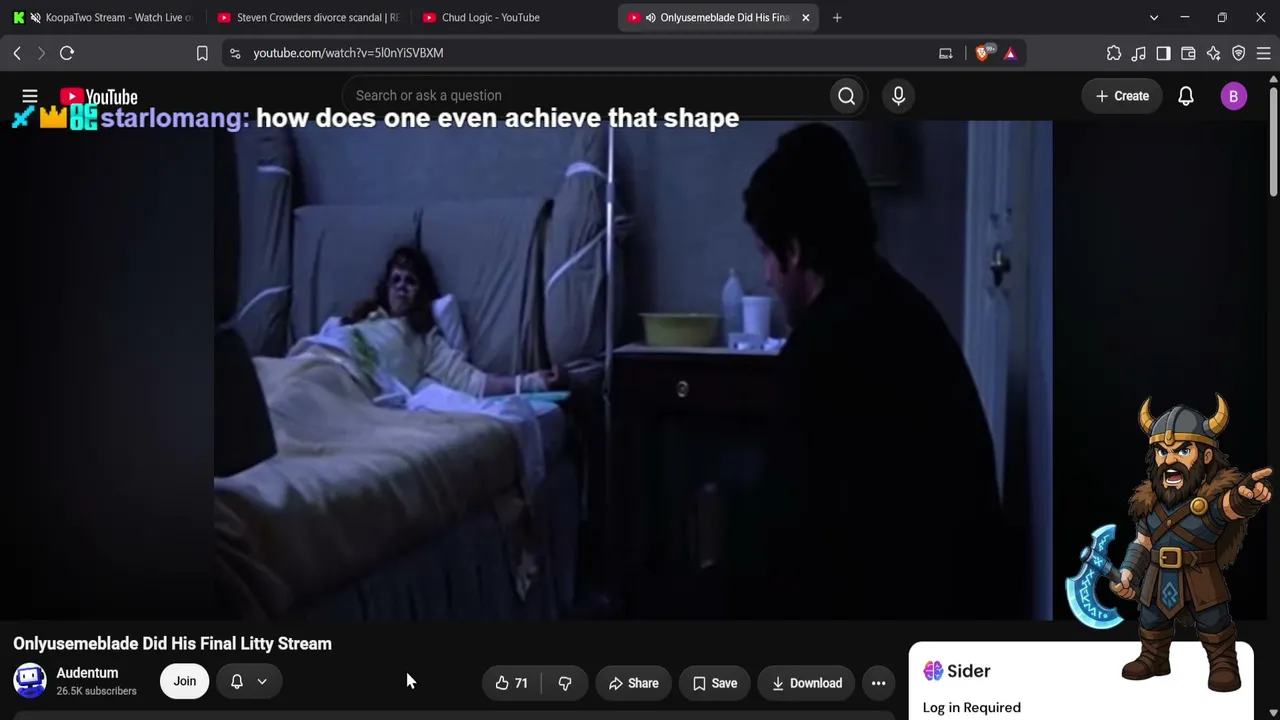This screenshot has height=720, width=1280.
Task: Open Brave Shields lion icon
Action: pos(983,53)
